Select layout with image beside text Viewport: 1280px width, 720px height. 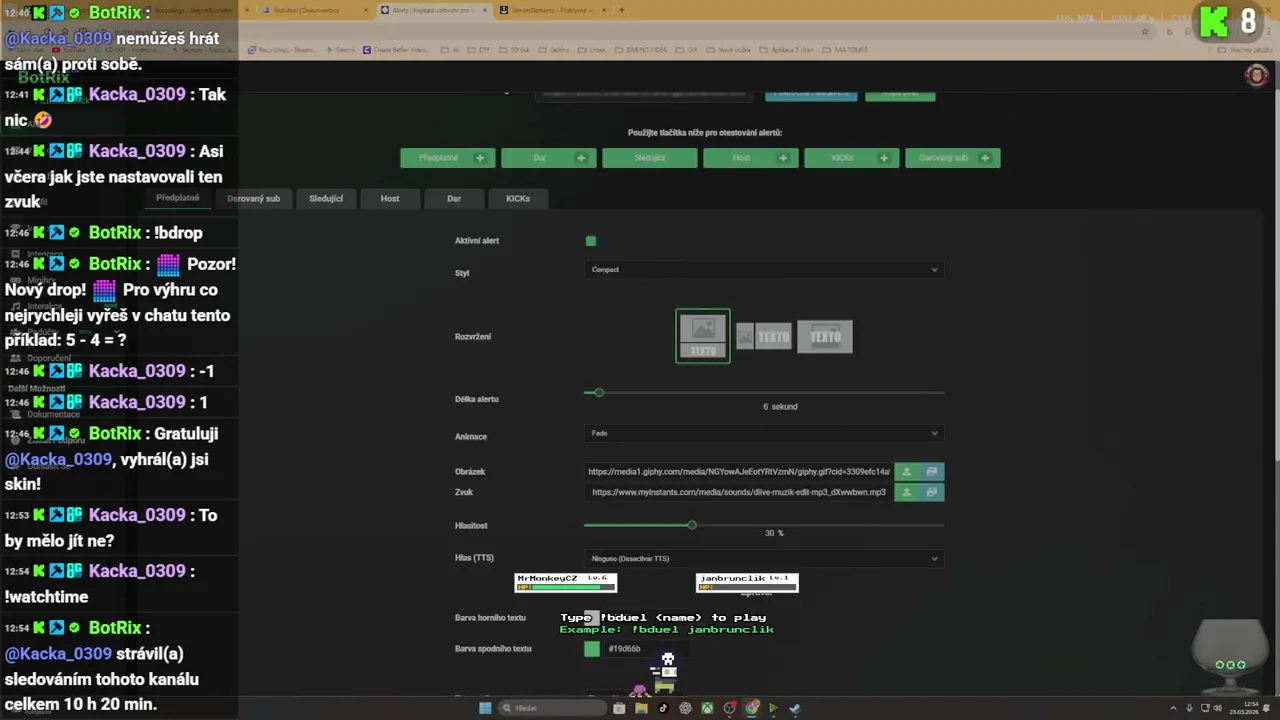click(764, 337)
